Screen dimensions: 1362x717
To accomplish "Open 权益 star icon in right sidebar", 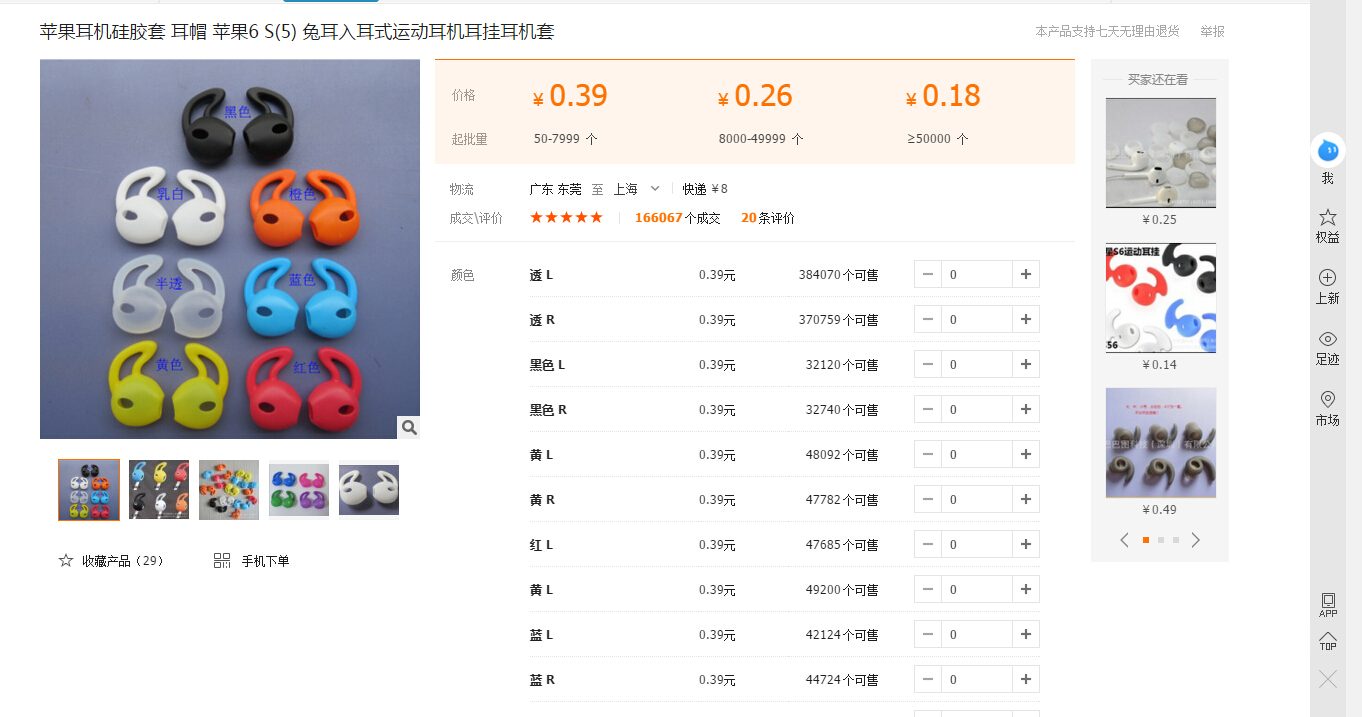I will point(1328,217).
